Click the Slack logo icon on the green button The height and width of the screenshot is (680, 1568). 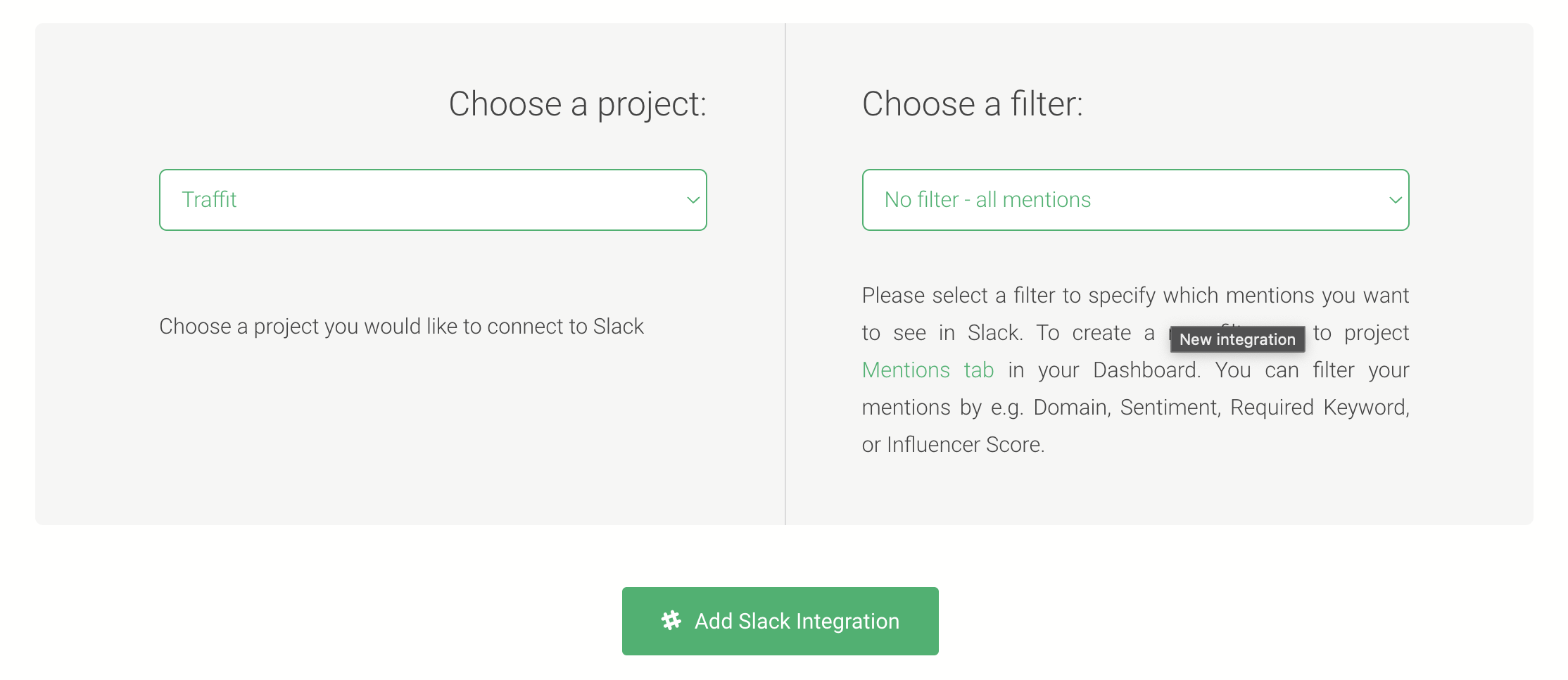pos(671,620)
